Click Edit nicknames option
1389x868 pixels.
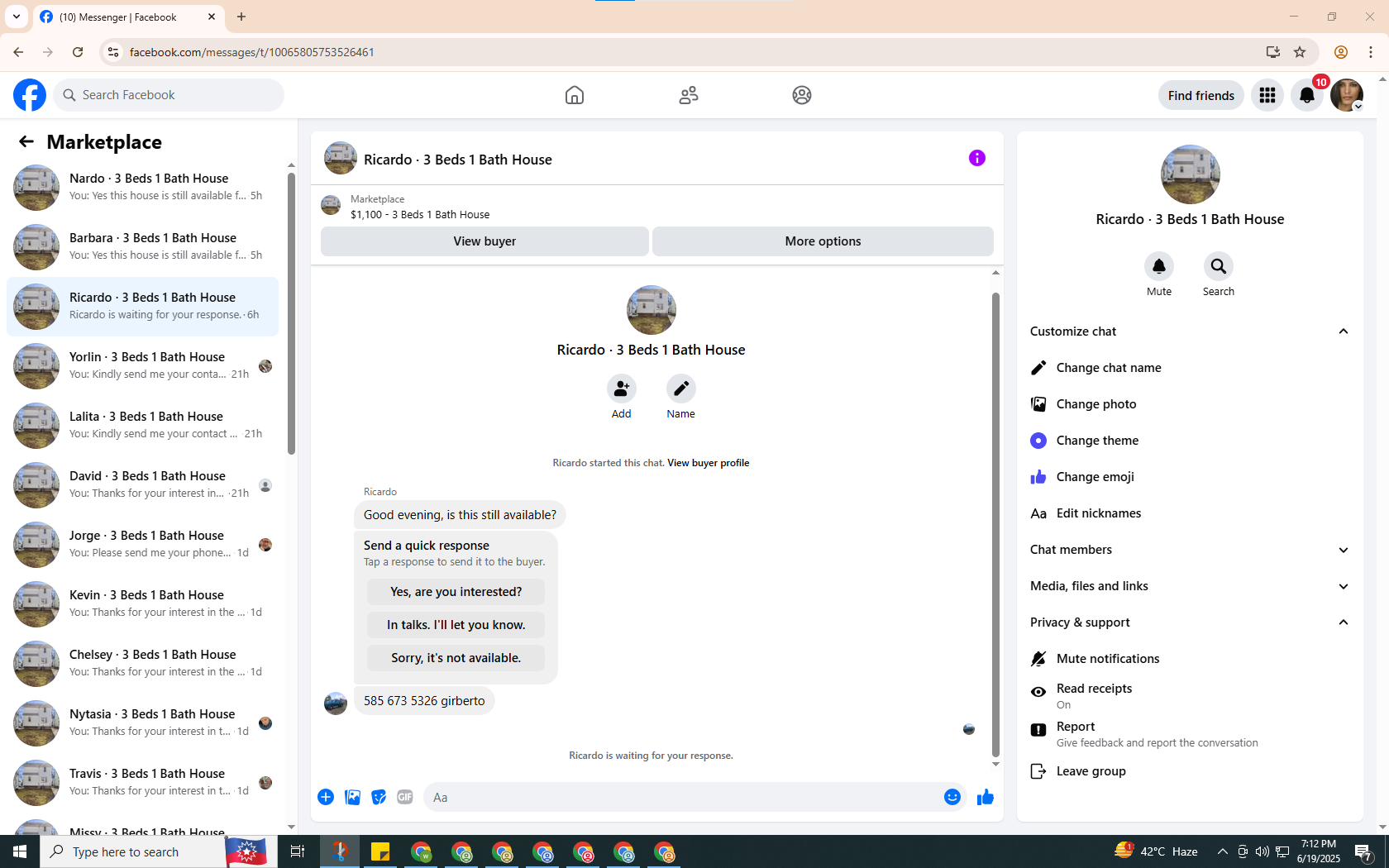coord(1190,513)
